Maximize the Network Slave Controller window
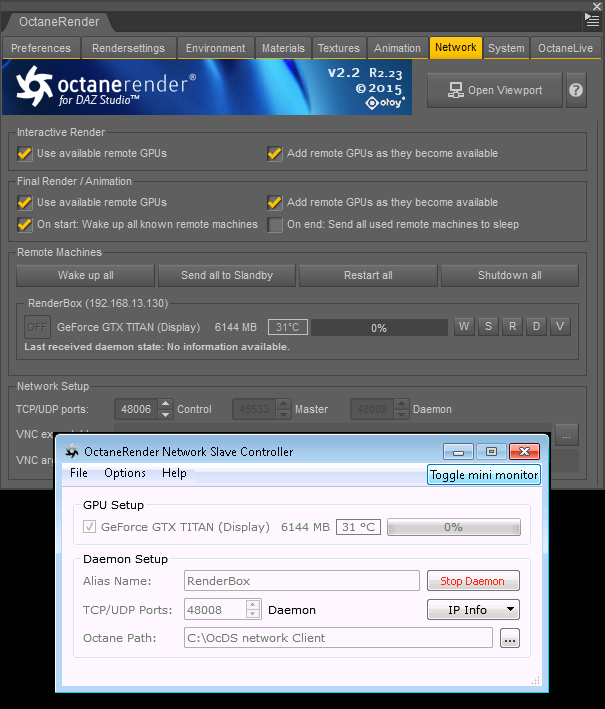Image resolution: width=605 pixels, height=709 pixels. pyautogui.click(x=491, y=452)
